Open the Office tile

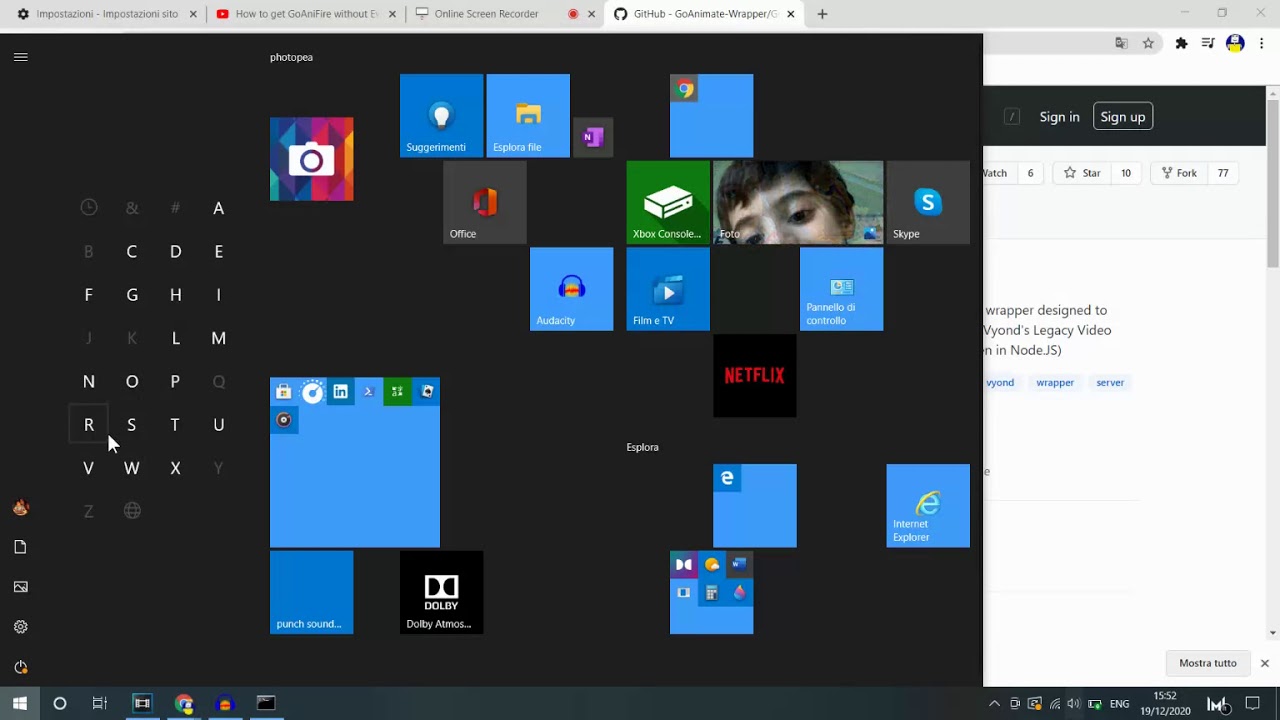click(485, 202)
